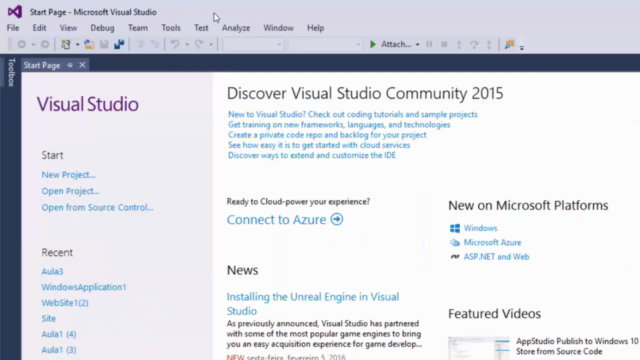Open the toolbar overflow options arrow
The width and height of the screenshot is (640, 360).
pos(522,47)
